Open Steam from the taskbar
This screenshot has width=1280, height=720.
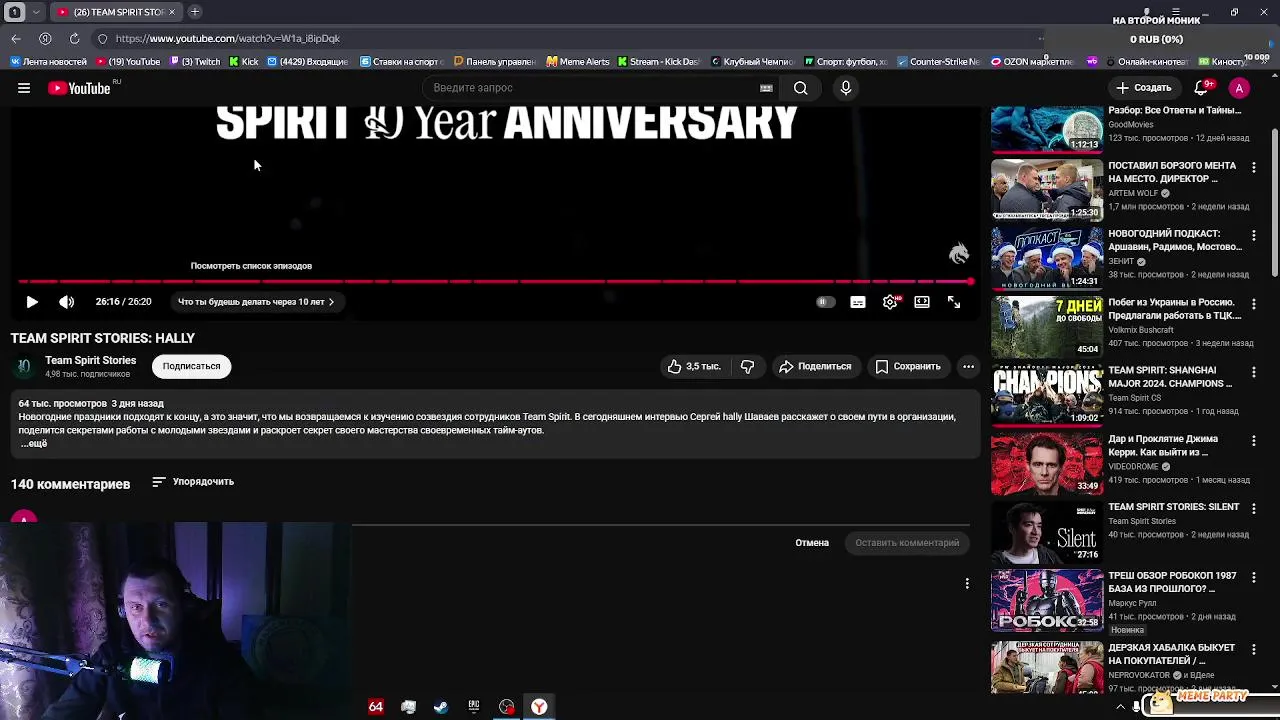441,707
